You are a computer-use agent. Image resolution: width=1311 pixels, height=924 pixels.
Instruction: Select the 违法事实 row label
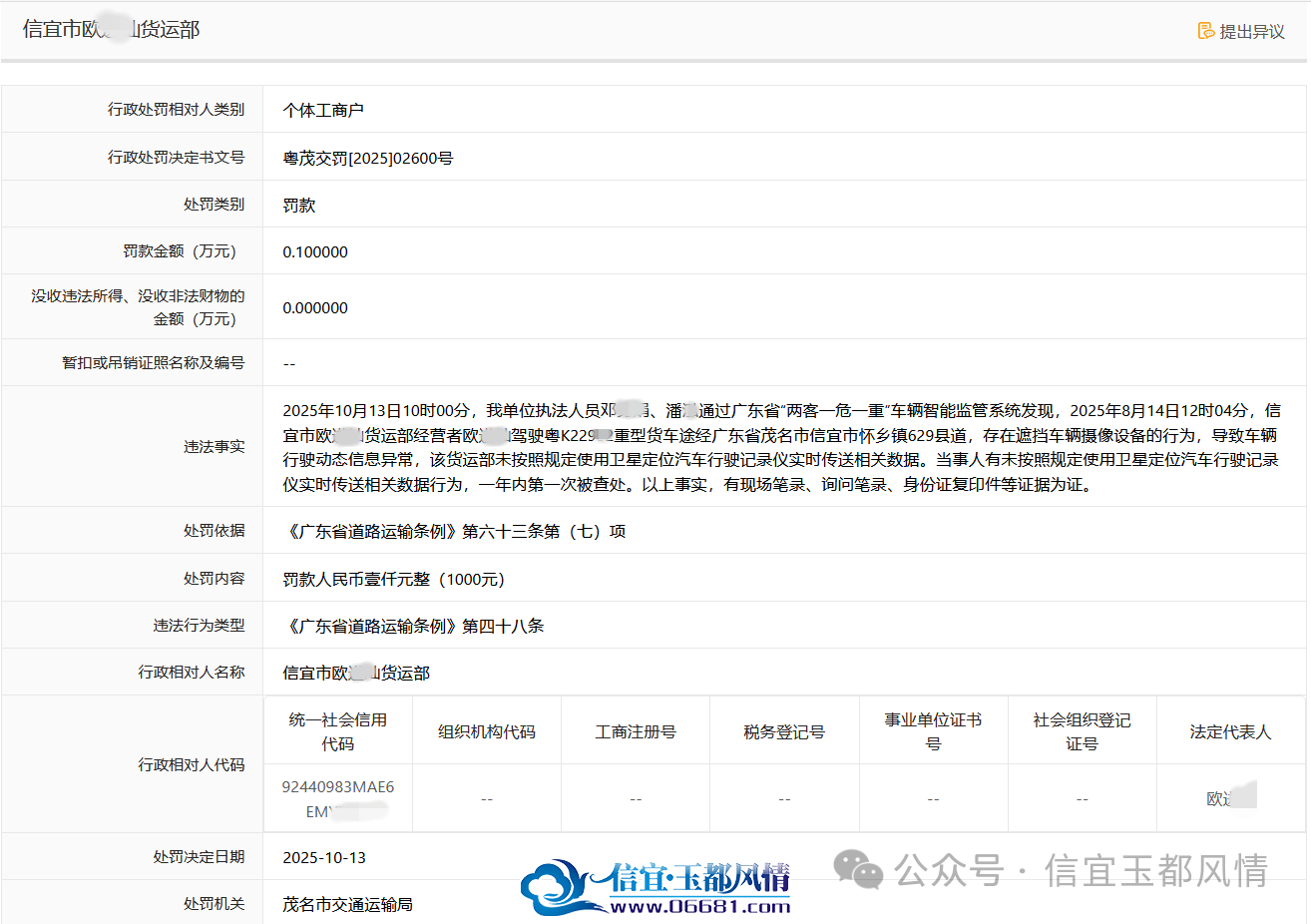(214, 446)
